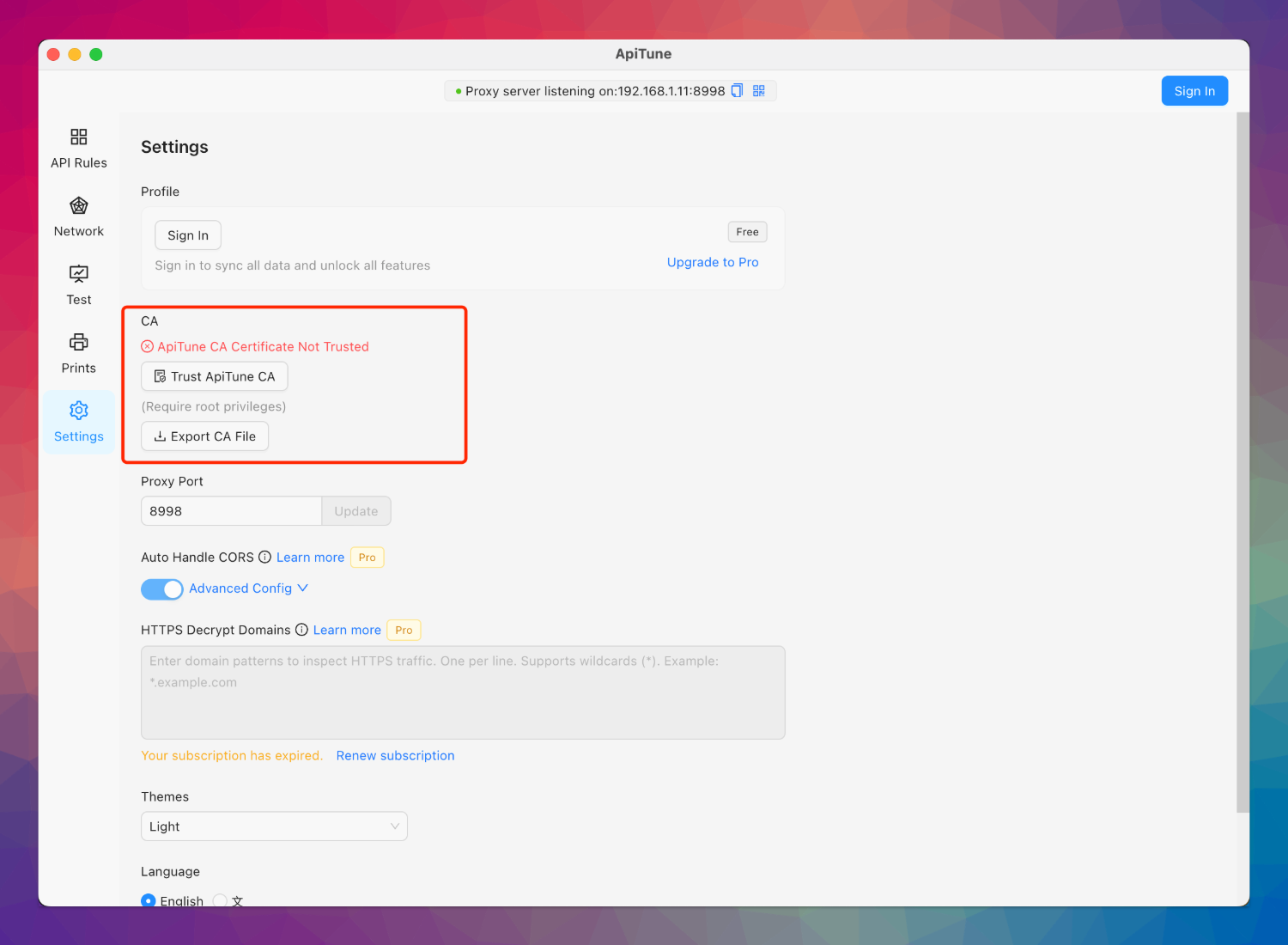The width and height of the screenshot is (1288, 945).
Task: Select the English language radio button
Action: [x=149, y=899]
